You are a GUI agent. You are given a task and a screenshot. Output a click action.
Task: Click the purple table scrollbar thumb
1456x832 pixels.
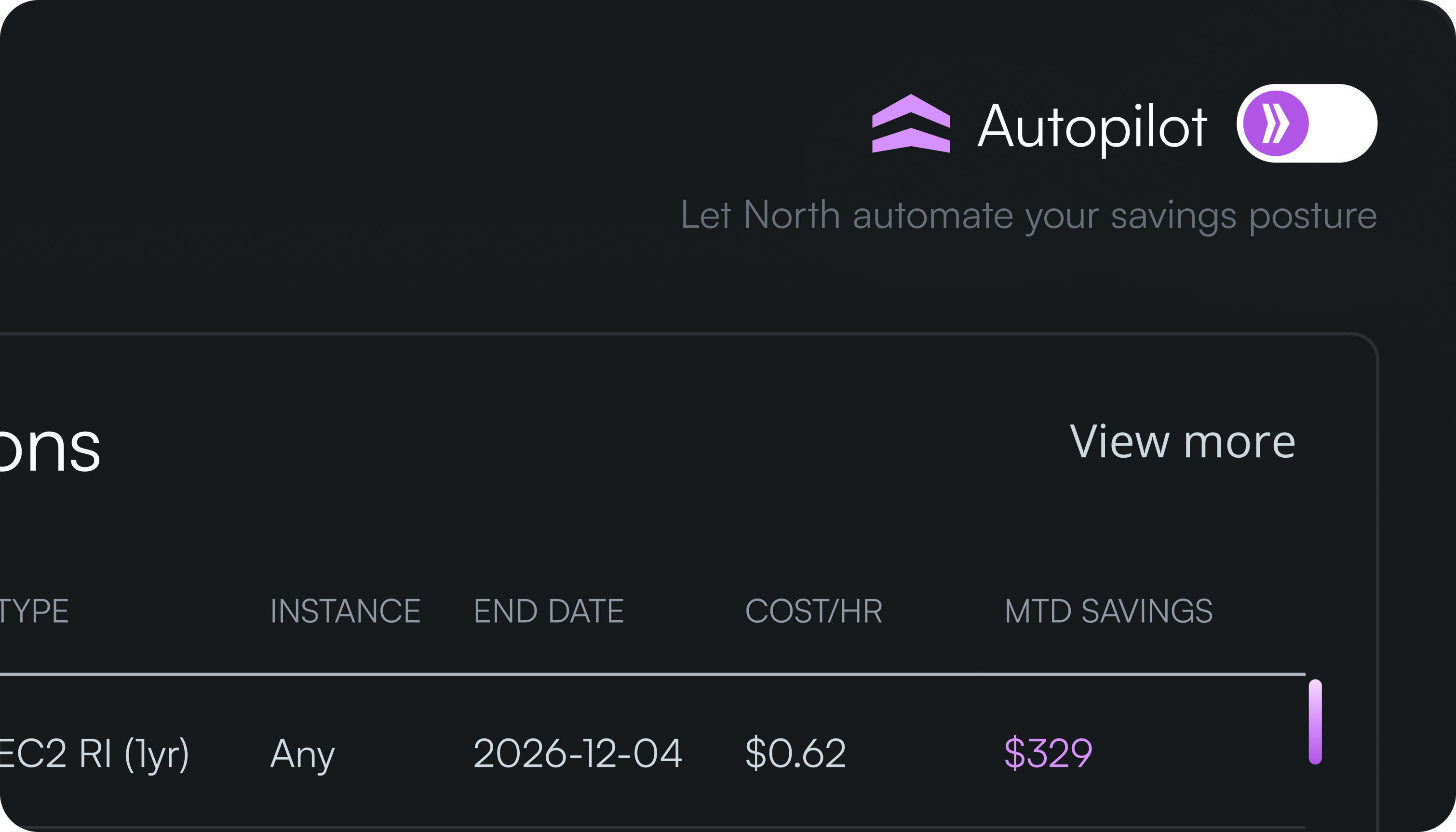pos(1315,721)
